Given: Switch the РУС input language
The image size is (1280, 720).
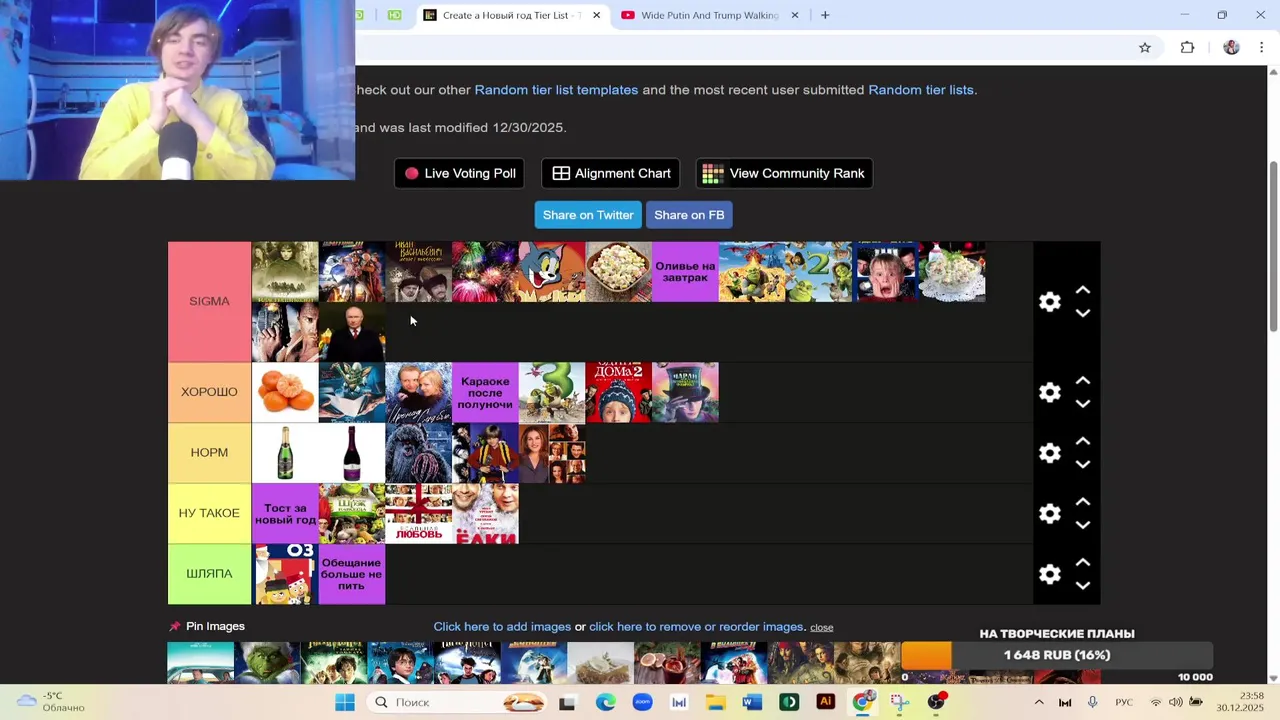Looking at the screenshot, I should pos(1124,702).
